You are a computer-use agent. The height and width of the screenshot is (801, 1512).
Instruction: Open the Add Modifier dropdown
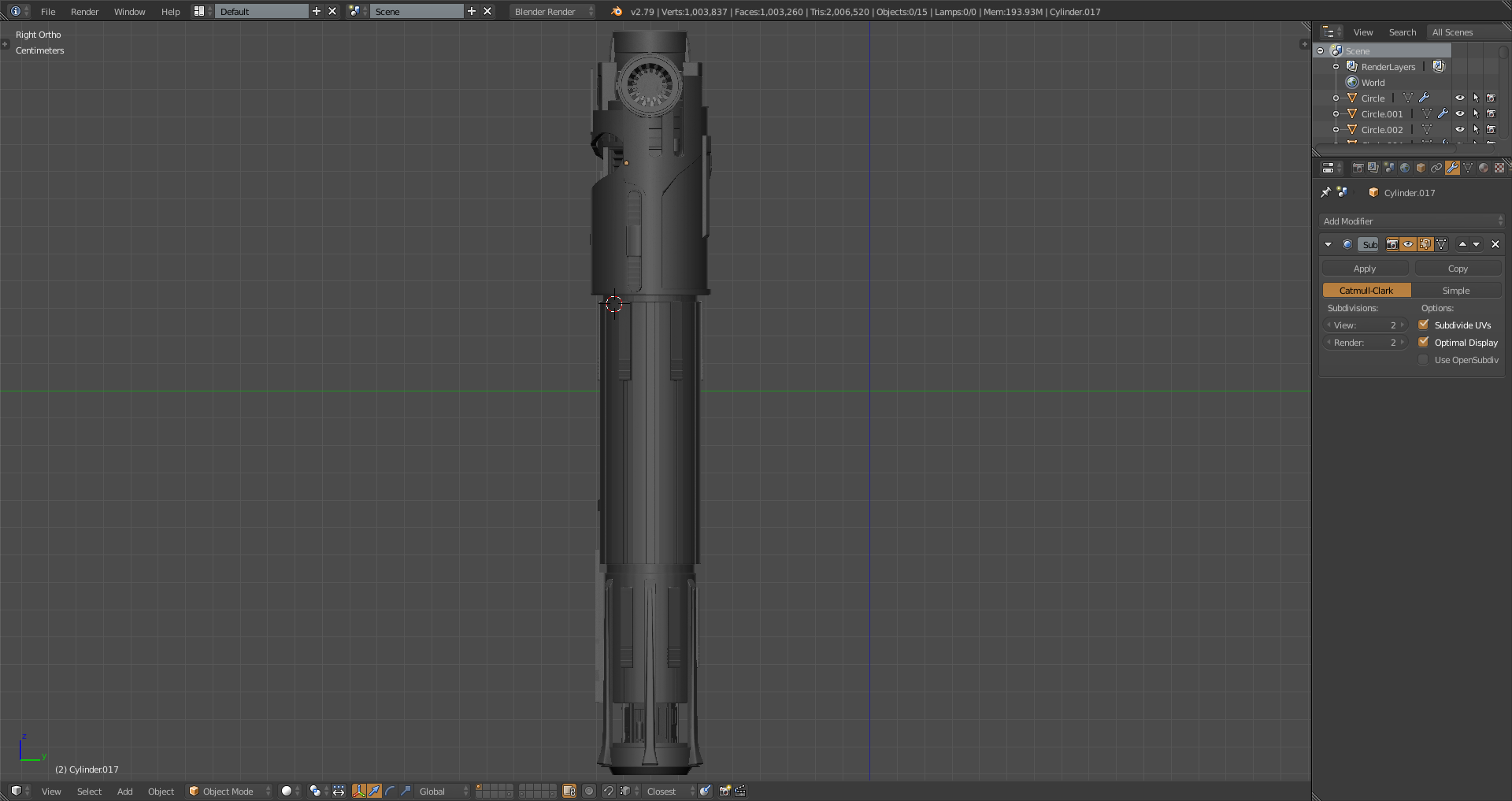tap(1411, 221)
